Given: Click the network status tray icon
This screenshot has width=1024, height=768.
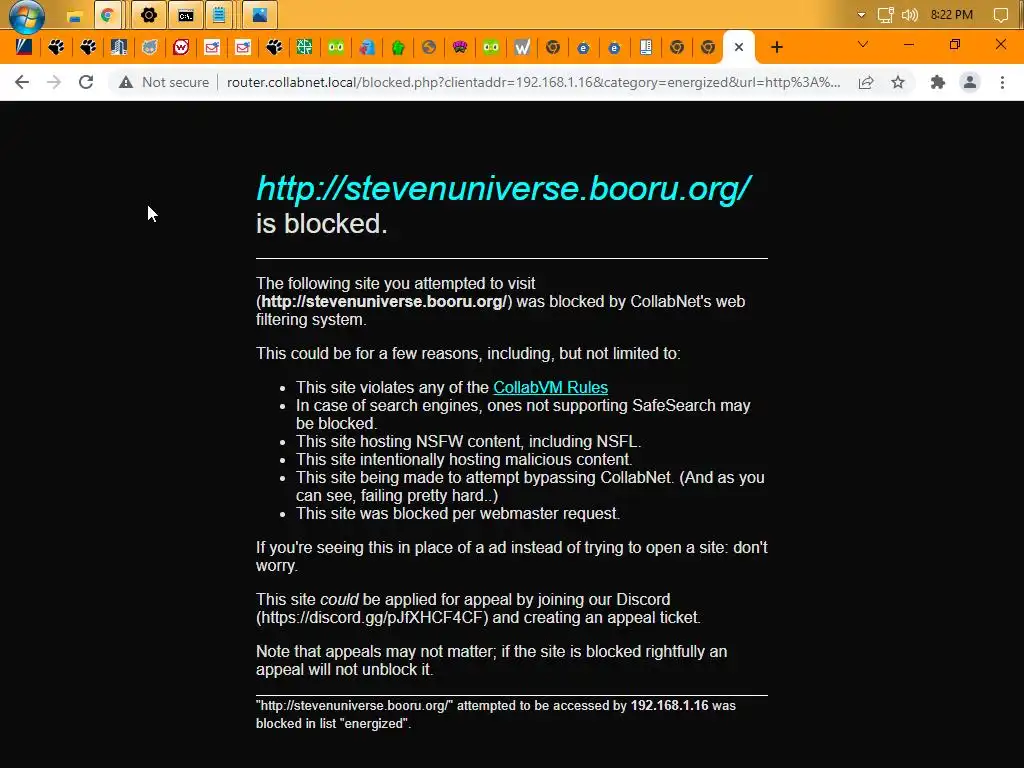Looking at the screenshot, I should click(x=886, y=15).
